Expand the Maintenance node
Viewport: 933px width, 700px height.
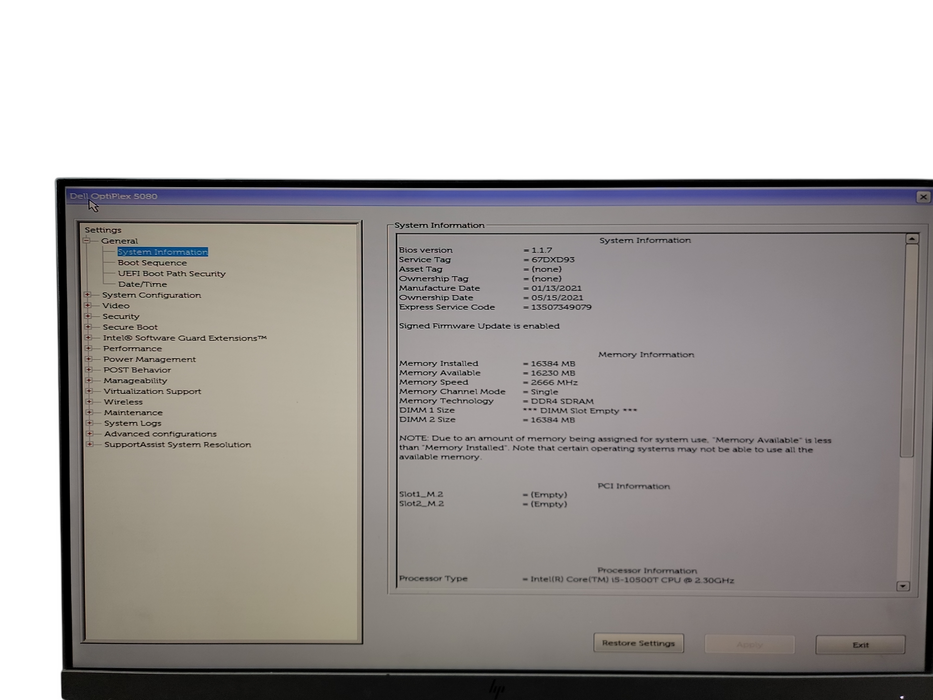click(x=89, y=412)
